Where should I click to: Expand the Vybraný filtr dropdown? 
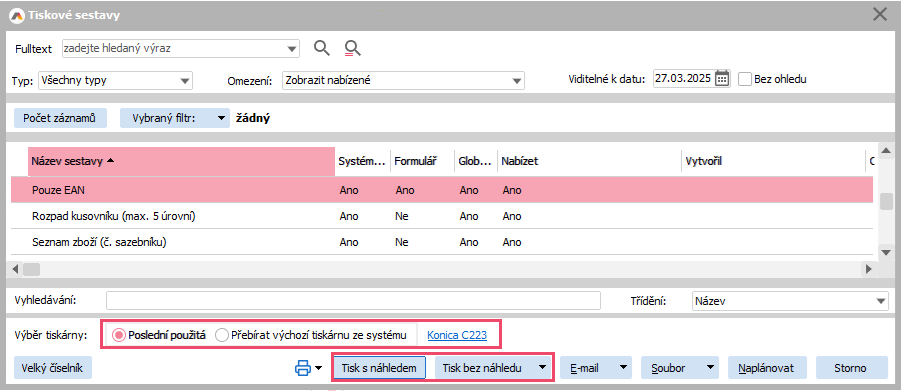click(x=221, y=118)
